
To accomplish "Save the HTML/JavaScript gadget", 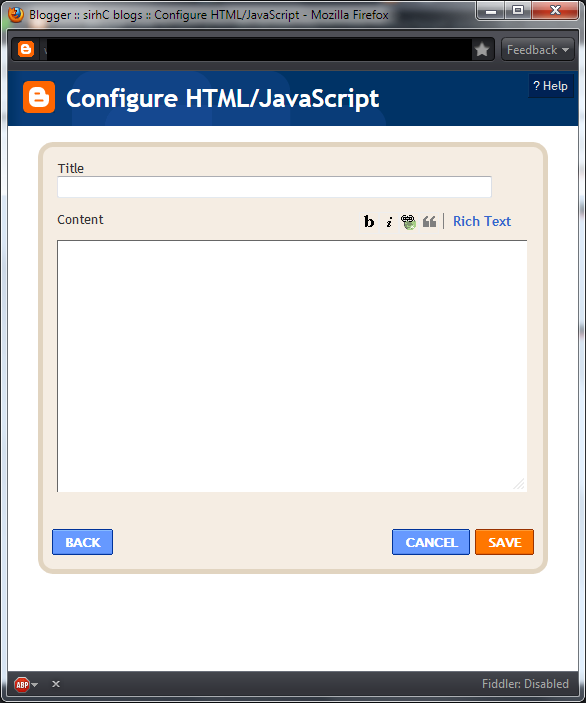I will point(504,542).
